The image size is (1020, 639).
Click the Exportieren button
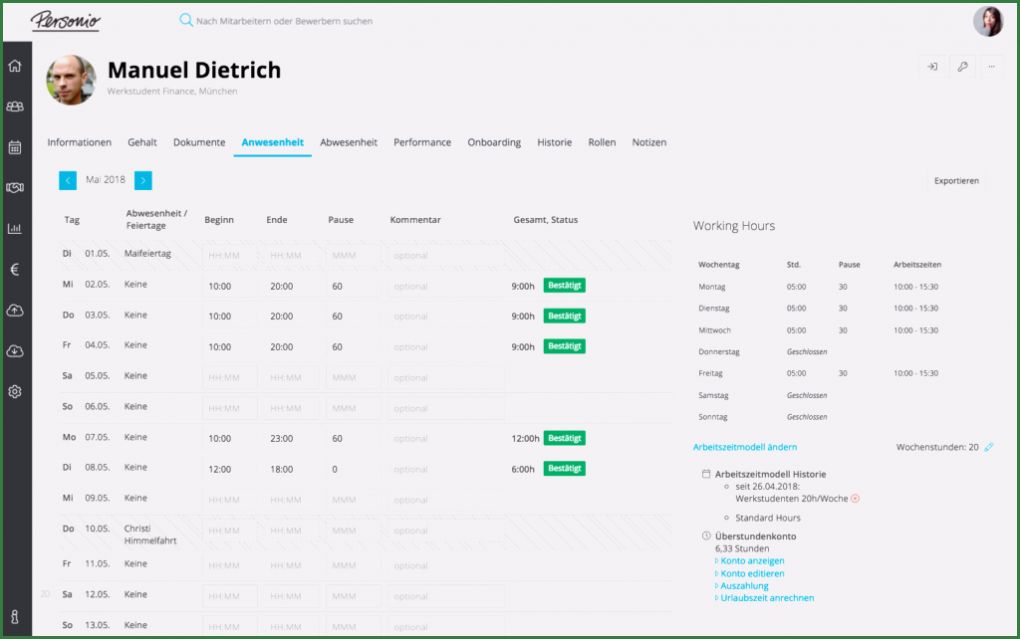(x=956, y=181)
